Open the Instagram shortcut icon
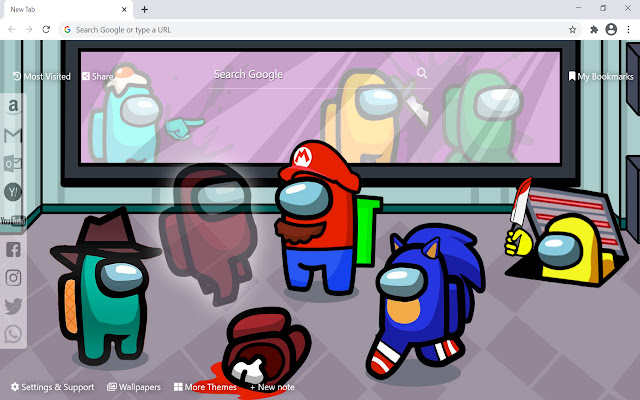This screenshot has height=400, width=640. [13, 278]
